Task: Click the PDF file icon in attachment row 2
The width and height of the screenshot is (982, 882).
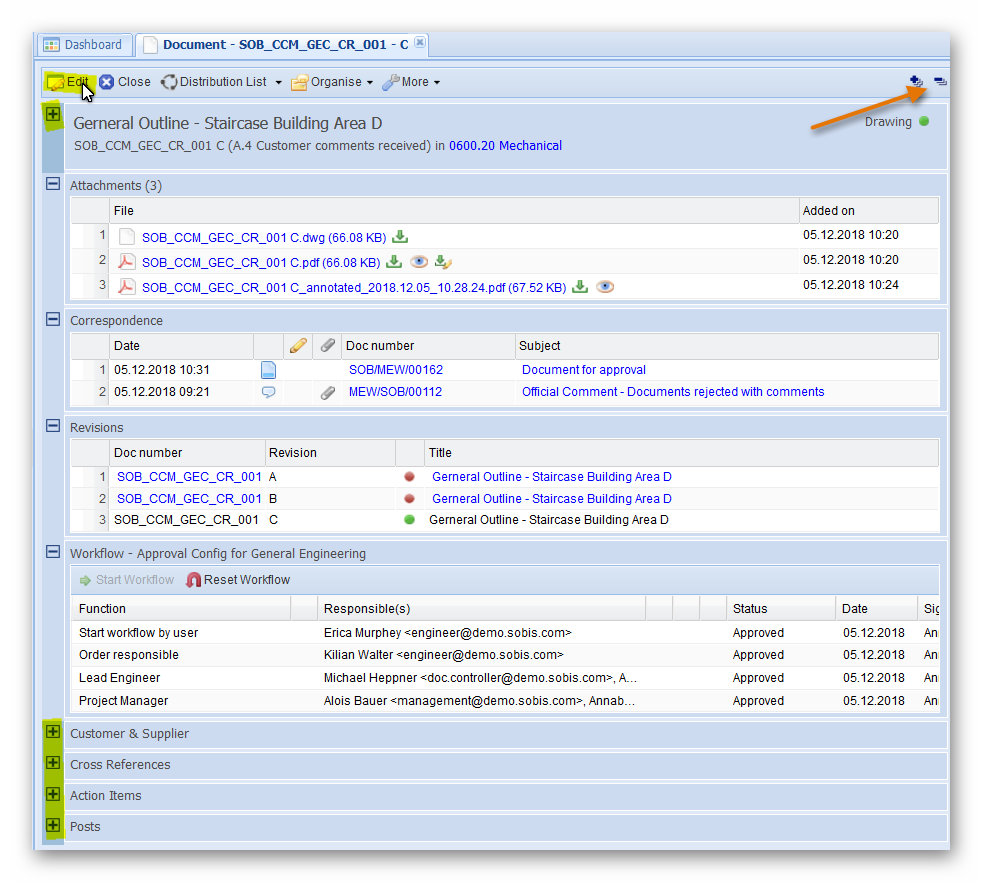Action: click(x=127, y=262)
